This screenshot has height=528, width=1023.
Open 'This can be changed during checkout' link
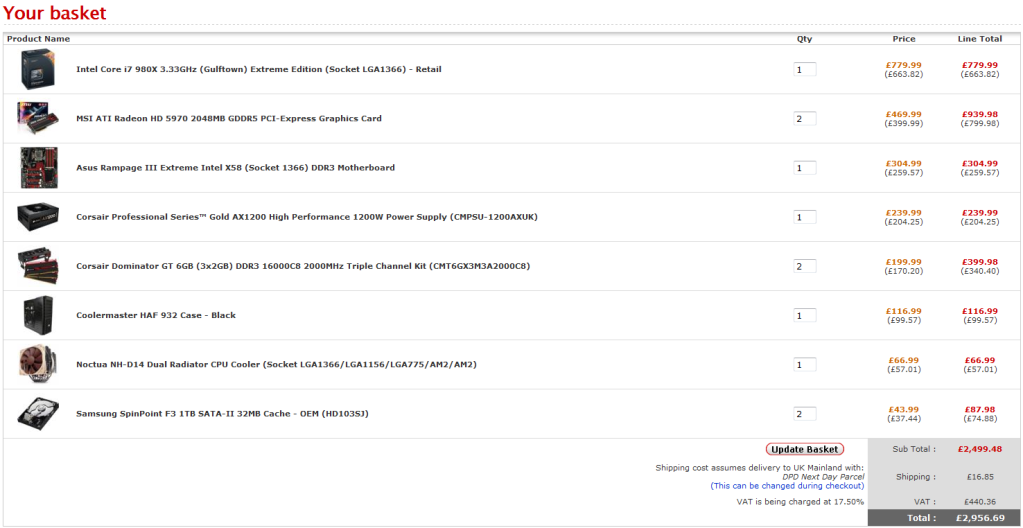(x=787, y=486)
